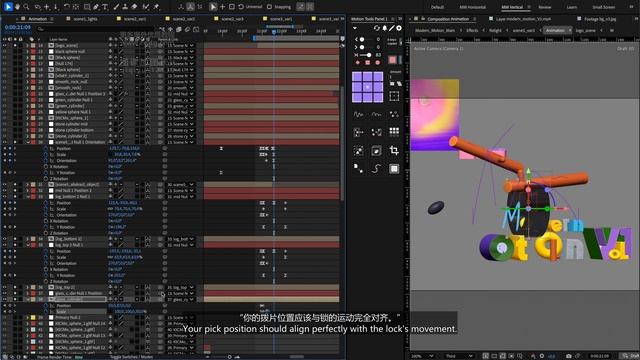Select the MM Vertical workspace
The image size is (640, 360).
coord(512,7)
